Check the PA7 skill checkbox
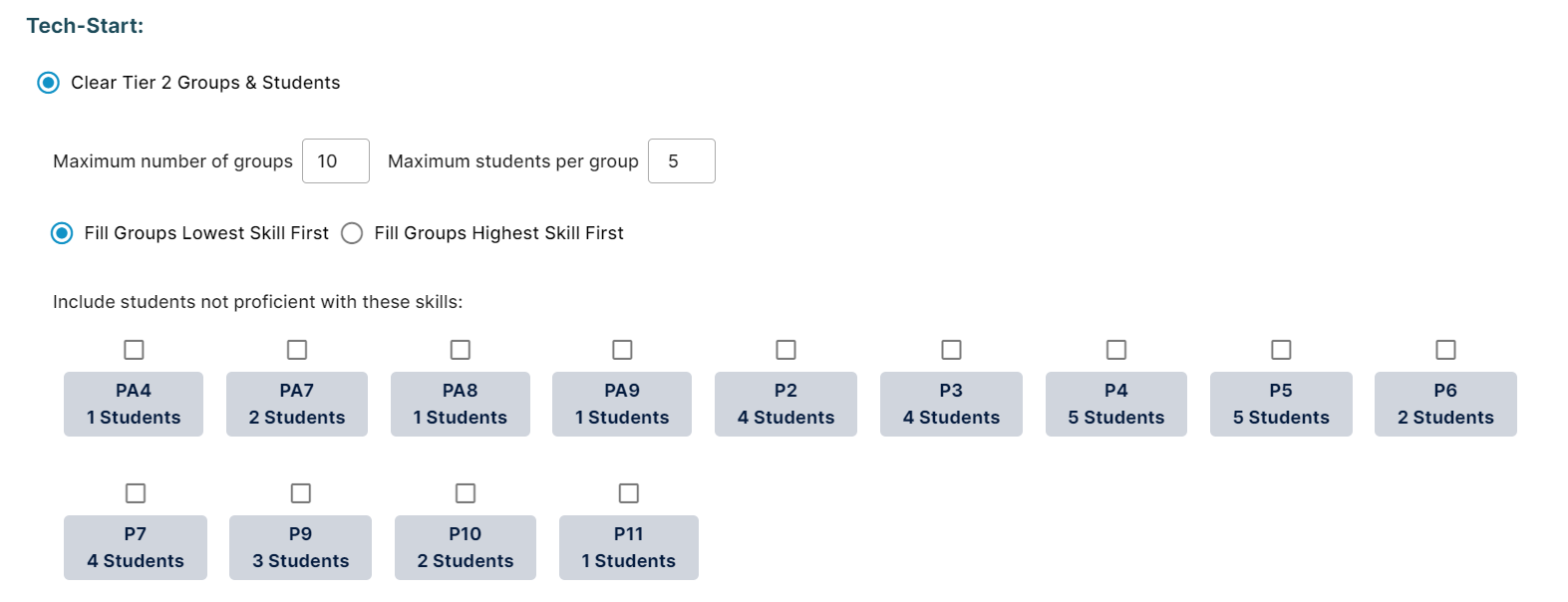 pos(297,350)
